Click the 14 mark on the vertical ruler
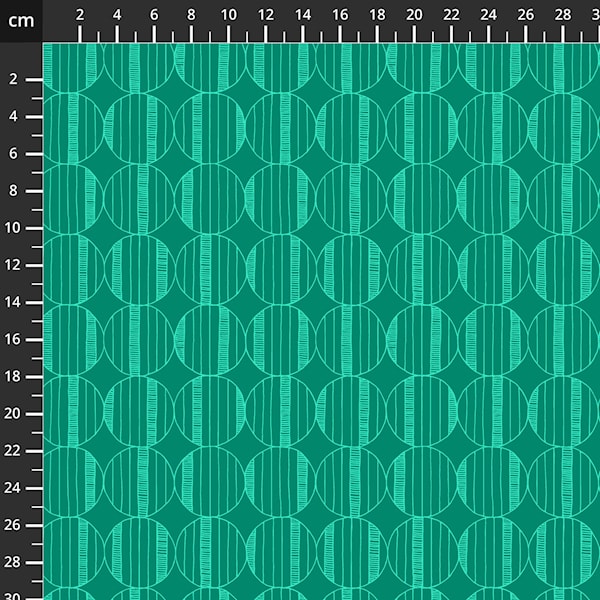This screenshot has height=600, width=600. click(x=12, y=302)
